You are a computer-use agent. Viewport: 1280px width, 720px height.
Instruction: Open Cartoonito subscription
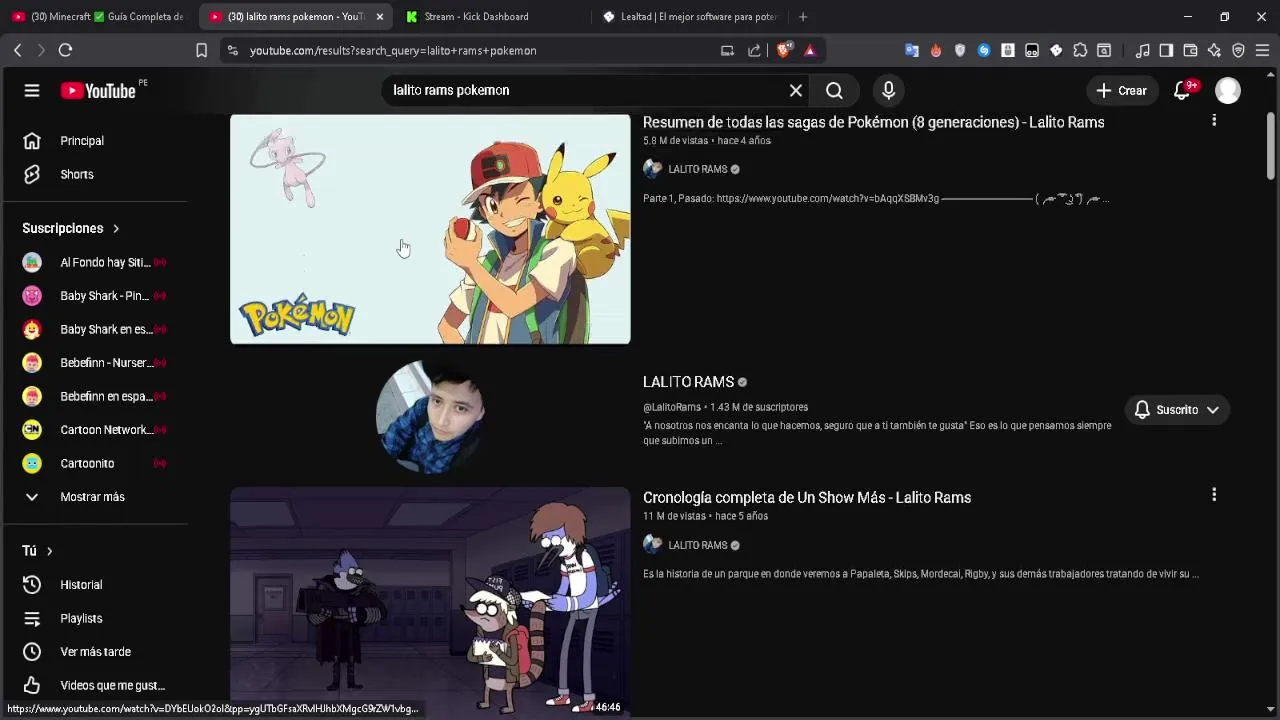[x=95, y=463]
